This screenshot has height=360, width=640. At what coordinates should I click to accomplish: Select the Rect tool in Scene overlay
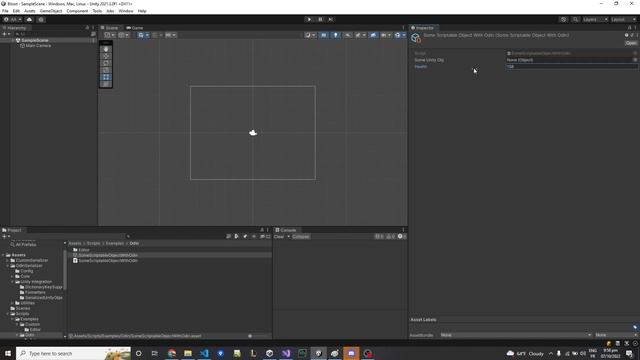106,77
